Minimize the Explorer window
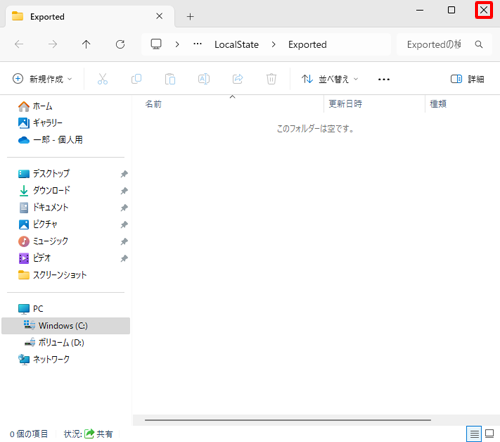 tap(420, 10)
